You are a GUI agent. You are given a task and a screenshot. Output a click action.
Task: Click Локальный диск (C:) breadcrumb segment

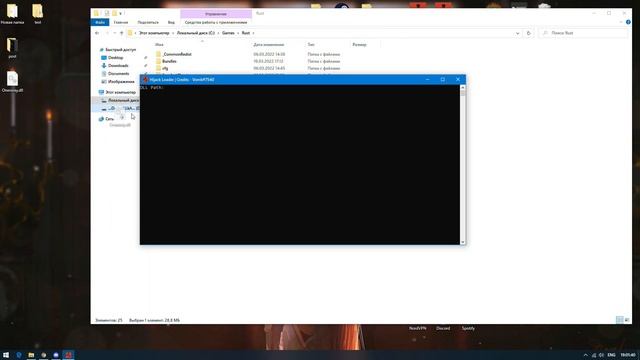[x=196, y=33]
